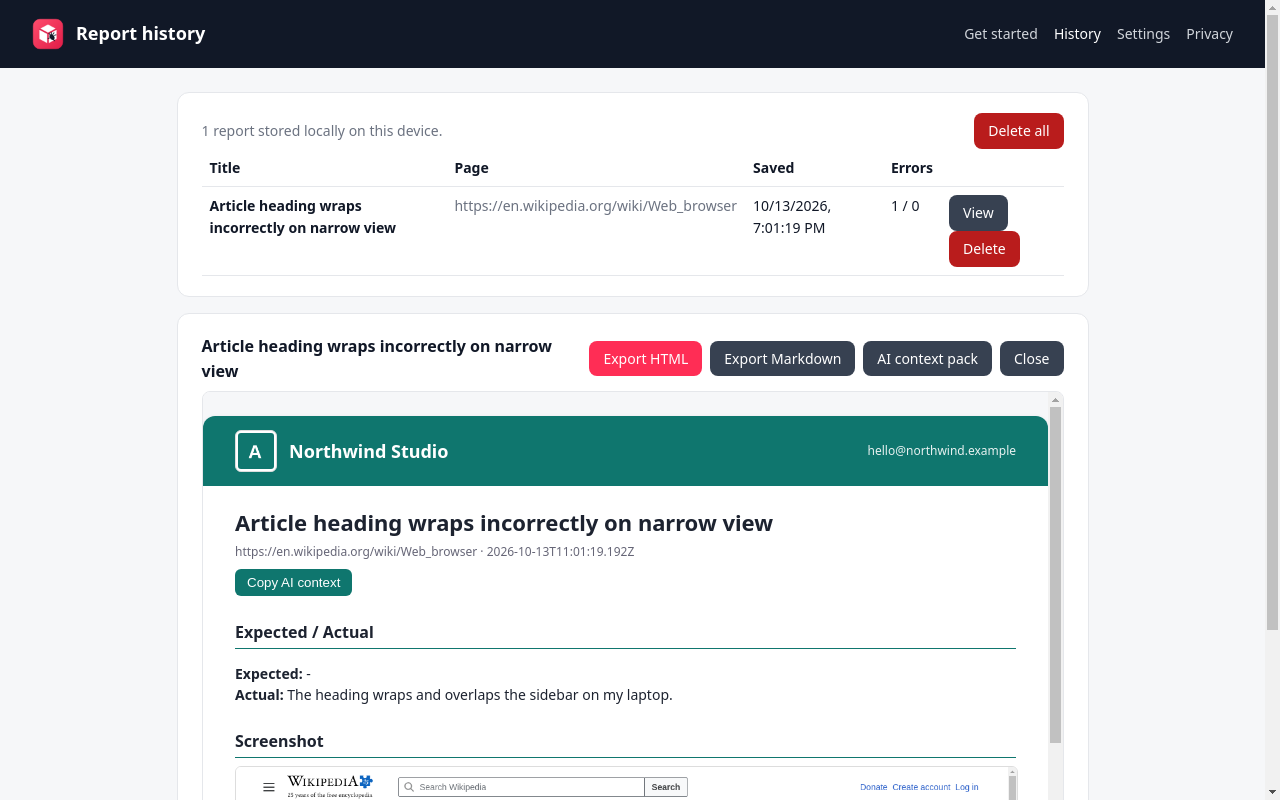The height and width of the screenshot is (800, 1280).
Task: Click the 'Page' column header
Action: coord(471,168)
